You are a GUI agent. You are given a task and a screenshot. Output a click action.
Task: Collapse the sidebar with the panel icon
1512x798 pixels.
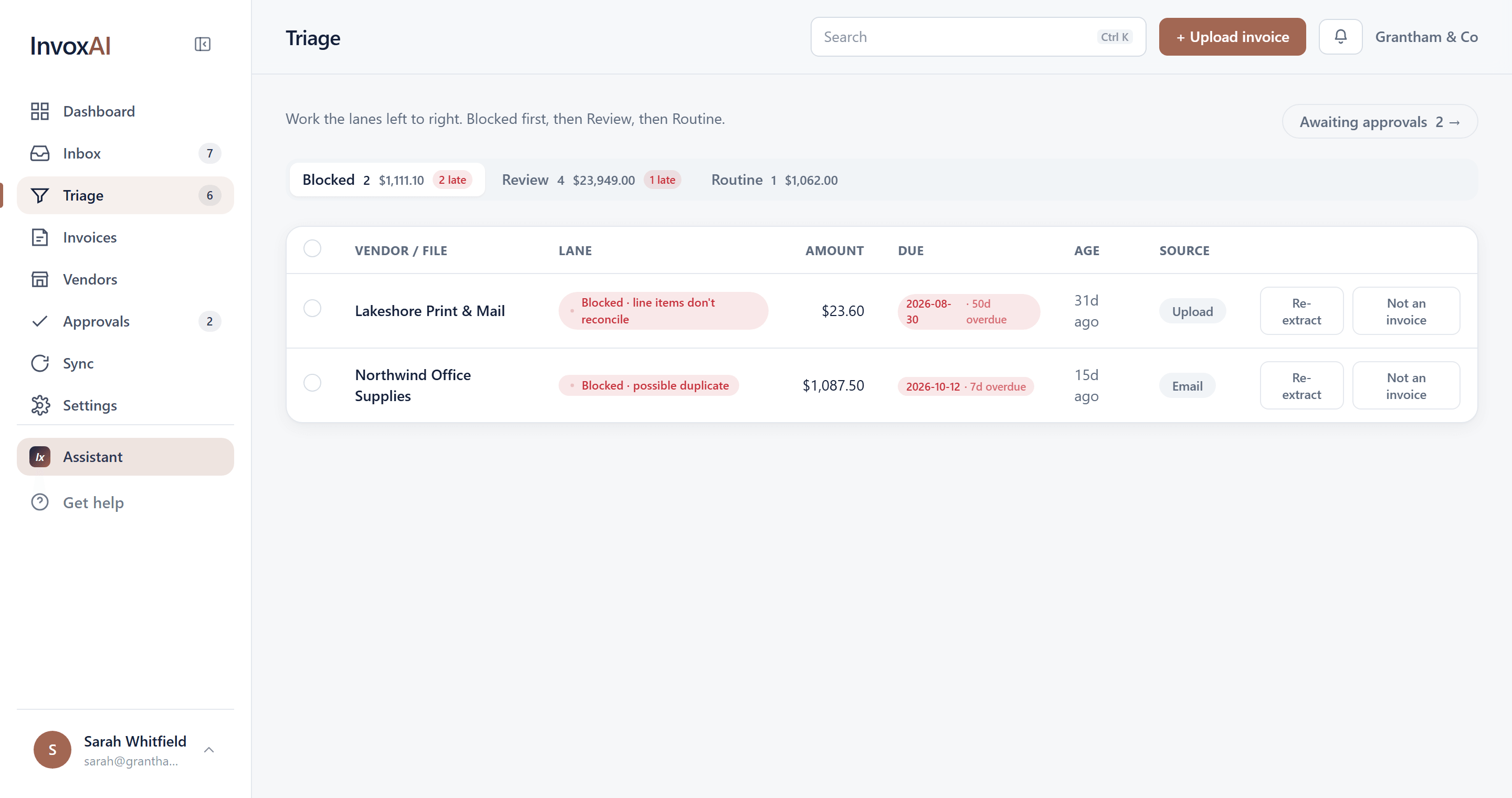coord(203,45)
